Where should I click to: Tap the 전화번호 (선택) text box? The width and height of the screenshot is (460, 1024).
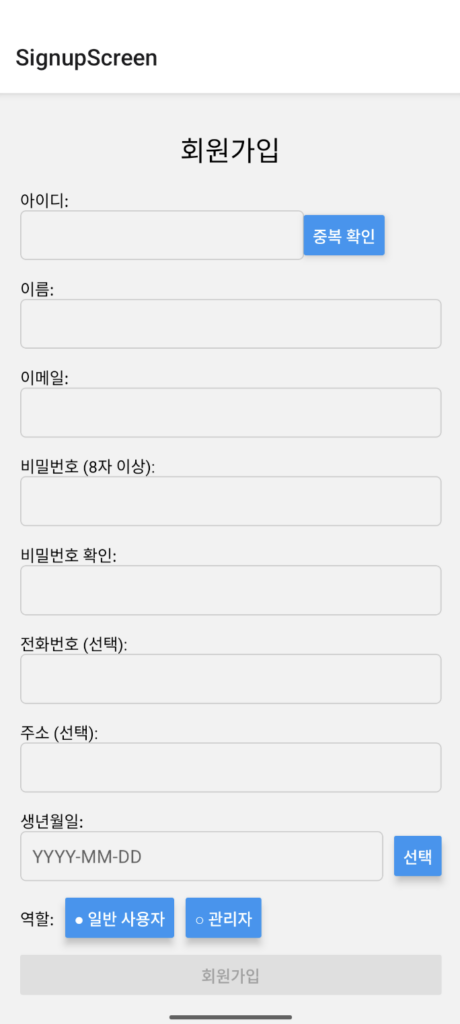pyautogui.click(x=231, y=679)
